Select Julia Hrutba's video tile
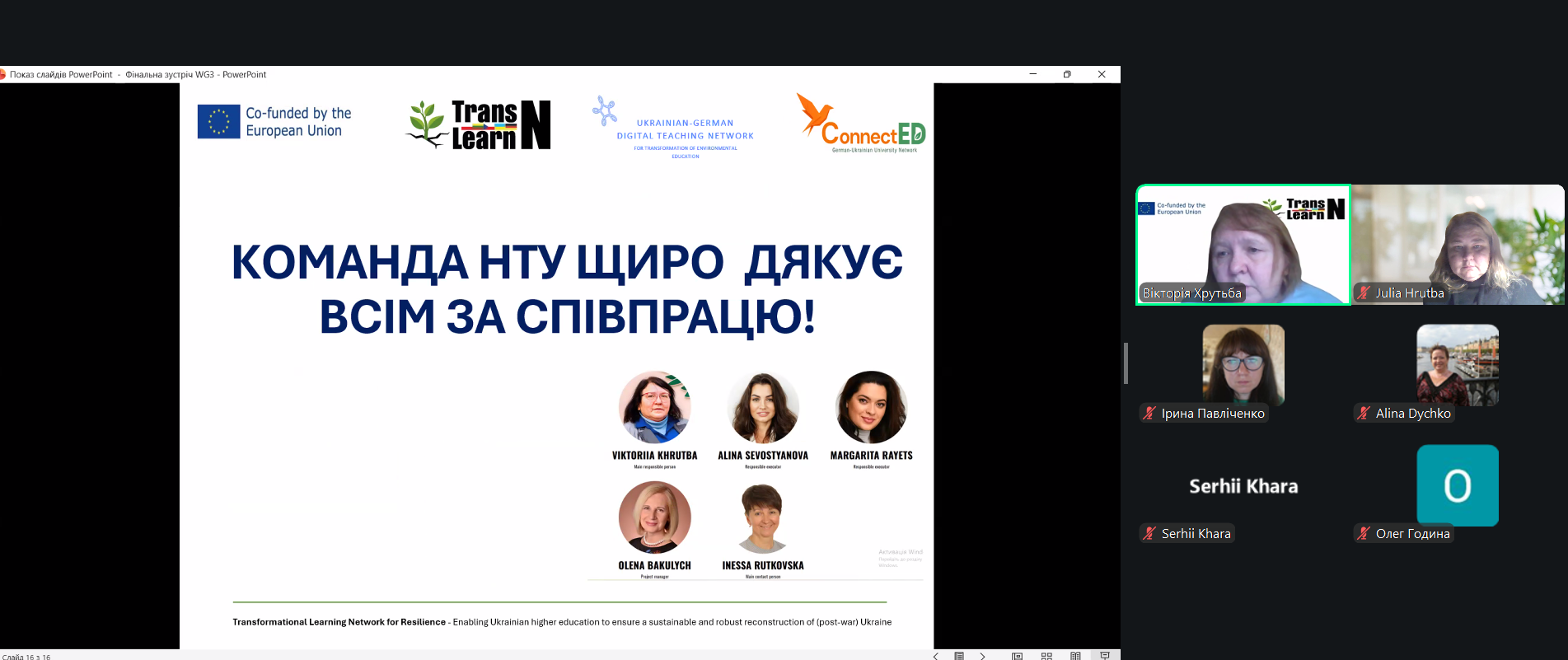Screen dimensions: 1568x660 click(1458, 245)
